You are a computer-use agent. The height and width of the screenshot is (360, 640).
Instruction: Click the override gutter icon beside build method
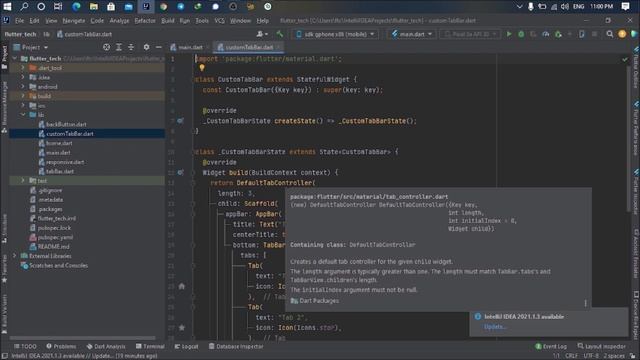180,173
